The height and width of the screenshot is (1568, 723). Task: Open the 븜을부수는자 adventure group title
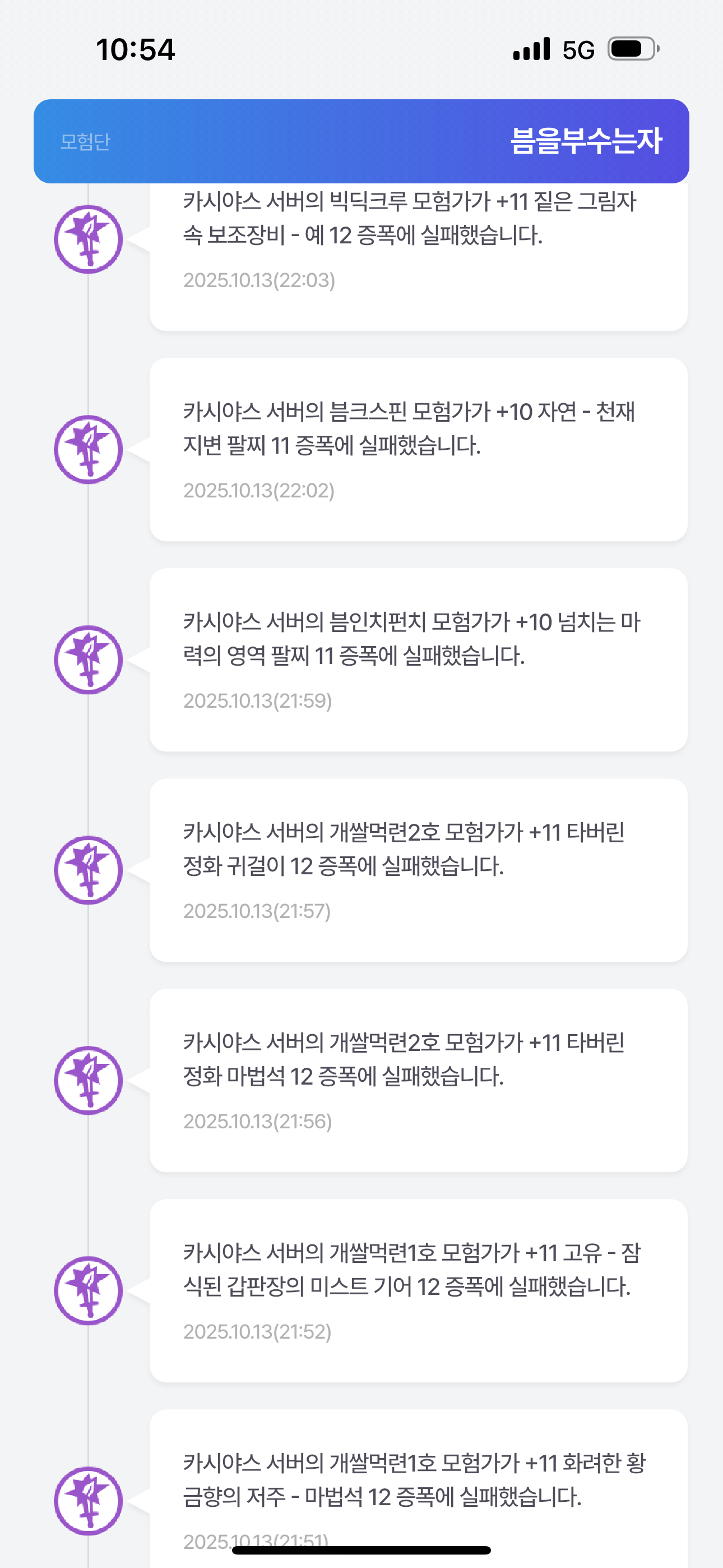click(586, 141)
